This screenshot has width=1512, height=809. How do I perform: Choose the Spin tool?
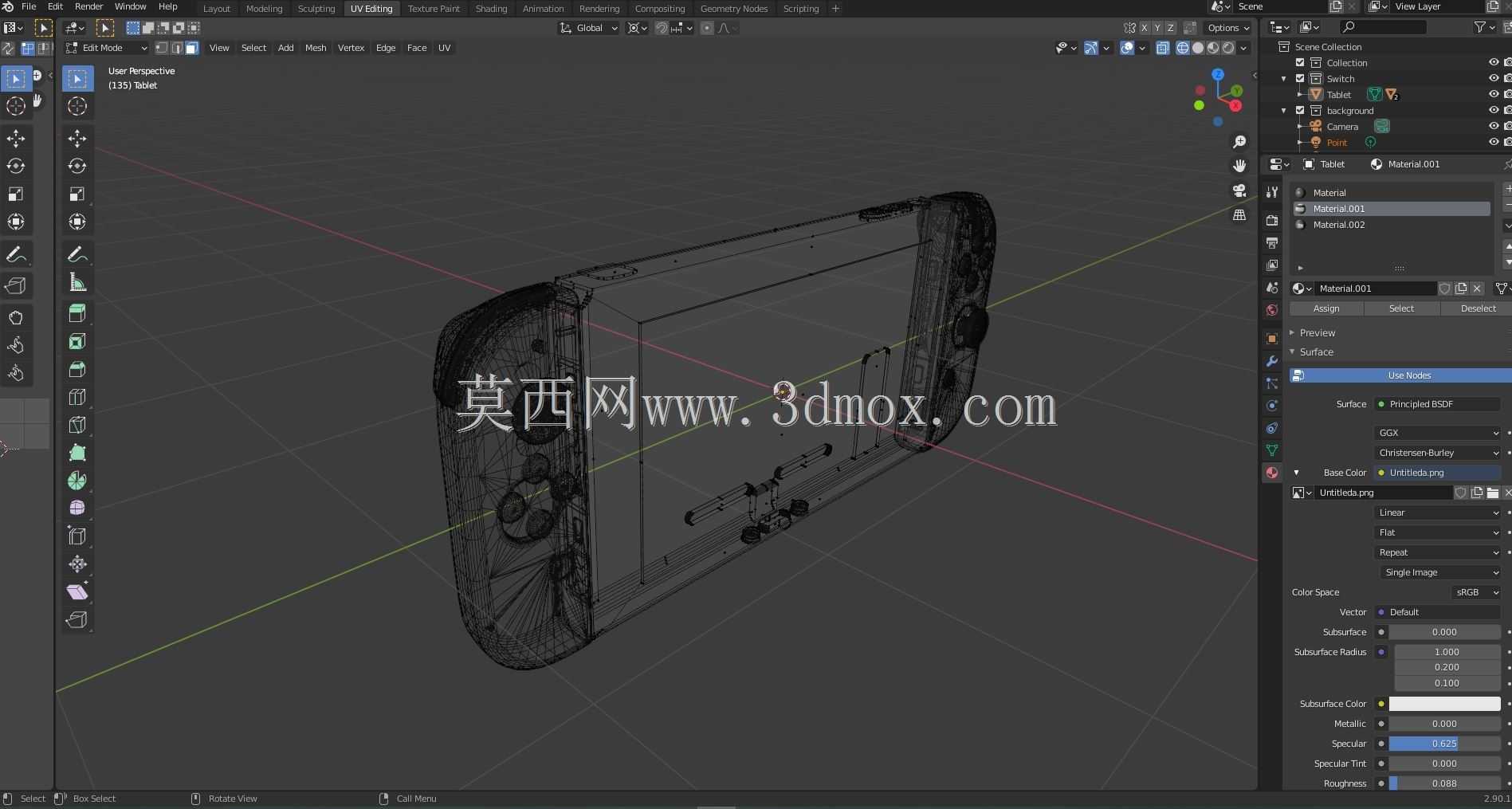click(77, 481)
